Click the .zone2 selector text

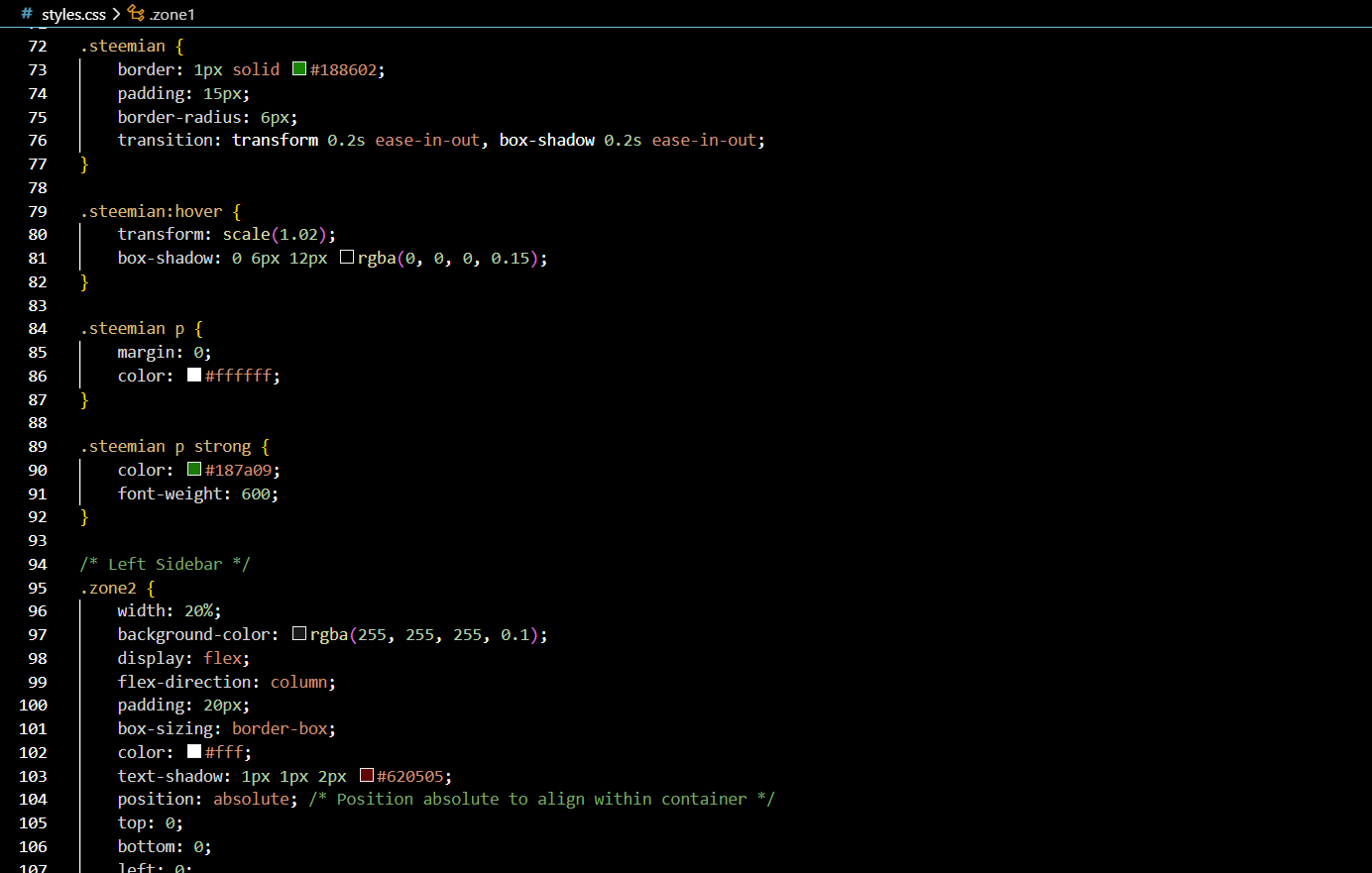point(109,588)
